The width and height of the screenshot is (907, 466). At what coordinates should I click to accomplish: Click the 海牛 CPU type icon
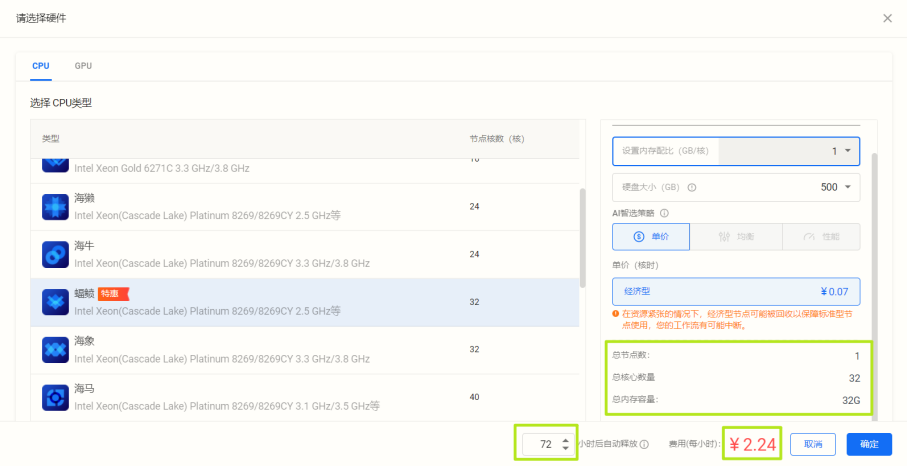56,254
